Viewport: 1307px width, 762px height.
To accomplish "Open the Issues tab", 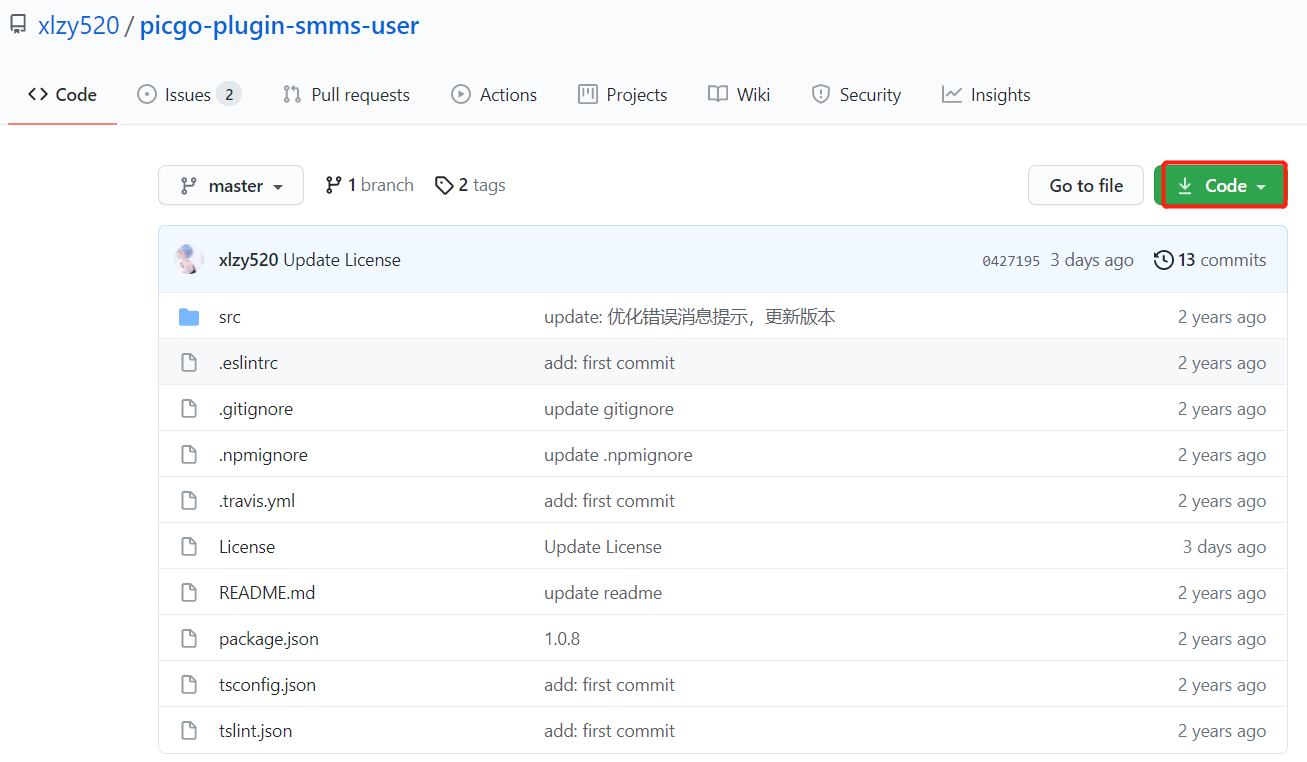I will pyautogui.click(x=189, y=95).
